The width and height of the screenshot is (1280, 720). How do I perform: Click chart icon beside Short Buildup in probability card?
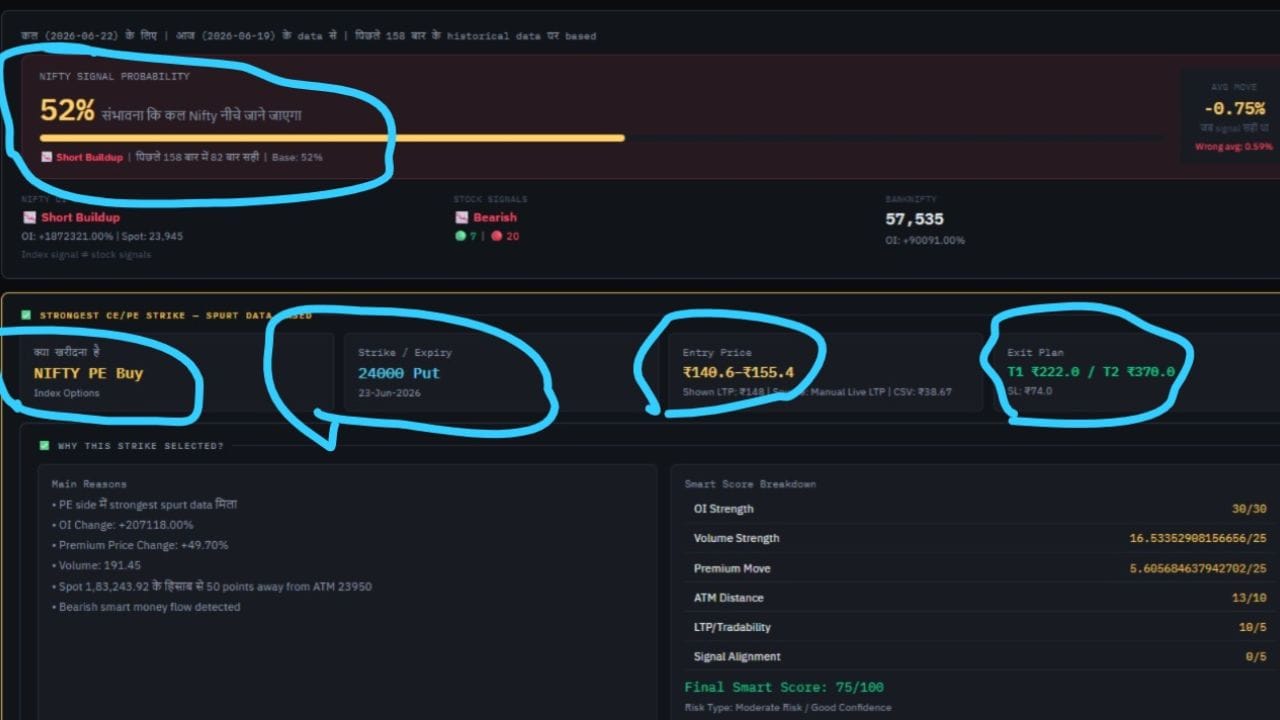click(x=46, y=157)
